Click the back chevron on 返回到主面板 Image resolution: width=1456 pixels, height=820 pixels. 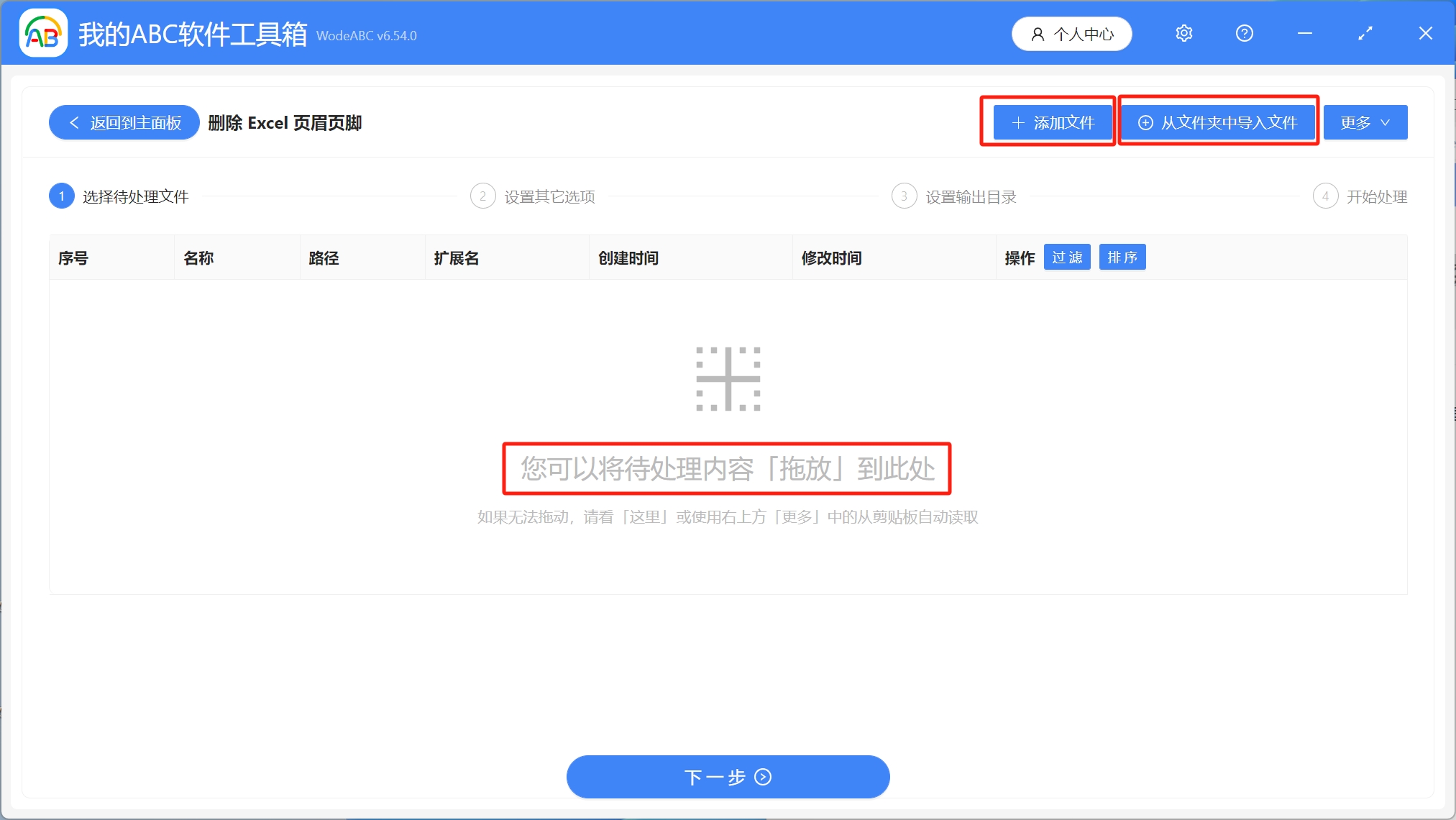click(x=74, y=122)
